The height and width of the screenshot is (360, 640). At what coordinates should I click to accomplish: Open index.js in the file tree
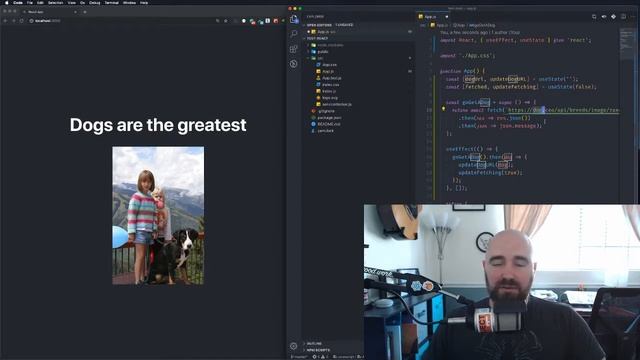[329, 91]
